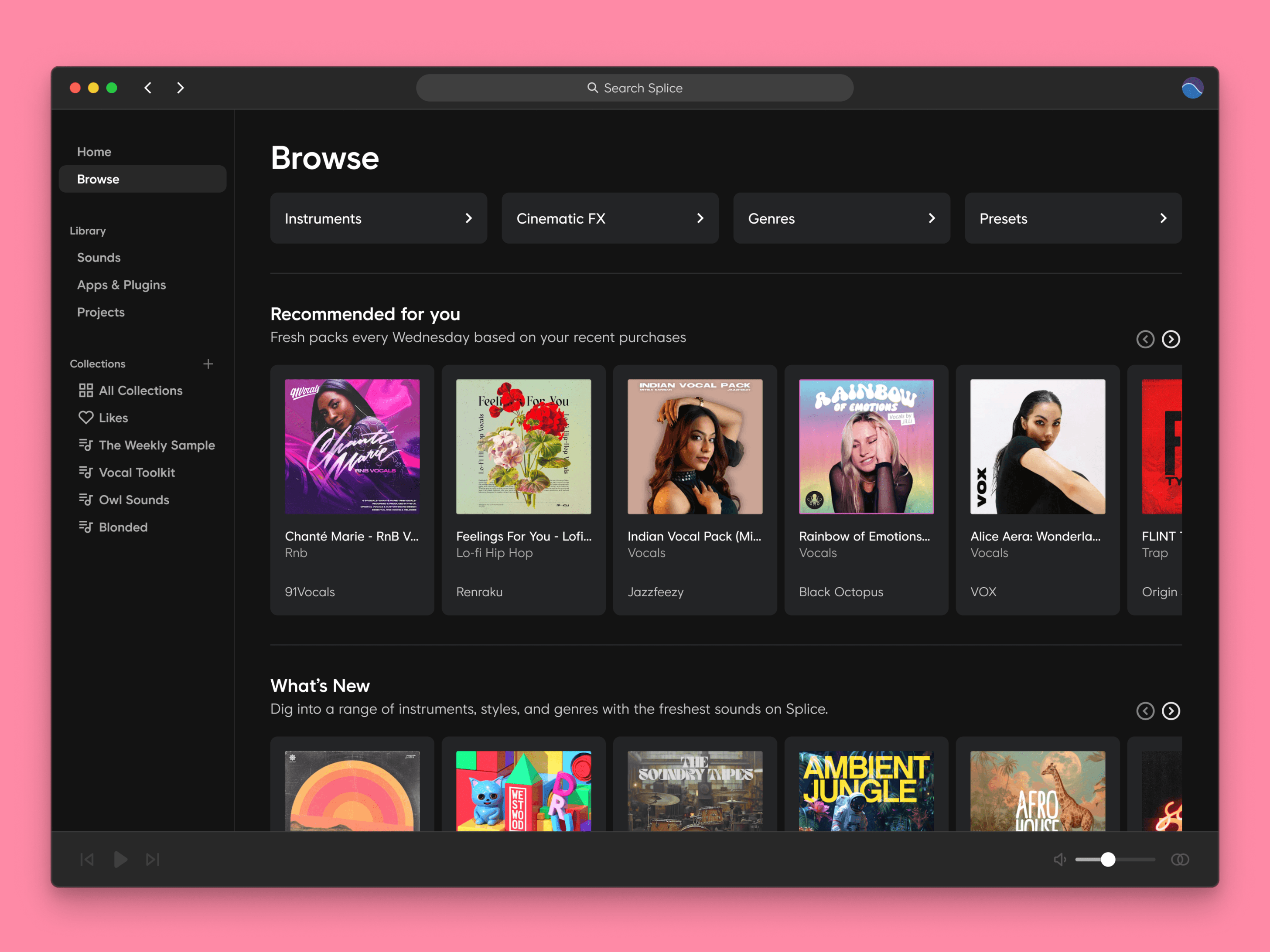
Task: Switch to Home in the sidebar
Action: 94,152
